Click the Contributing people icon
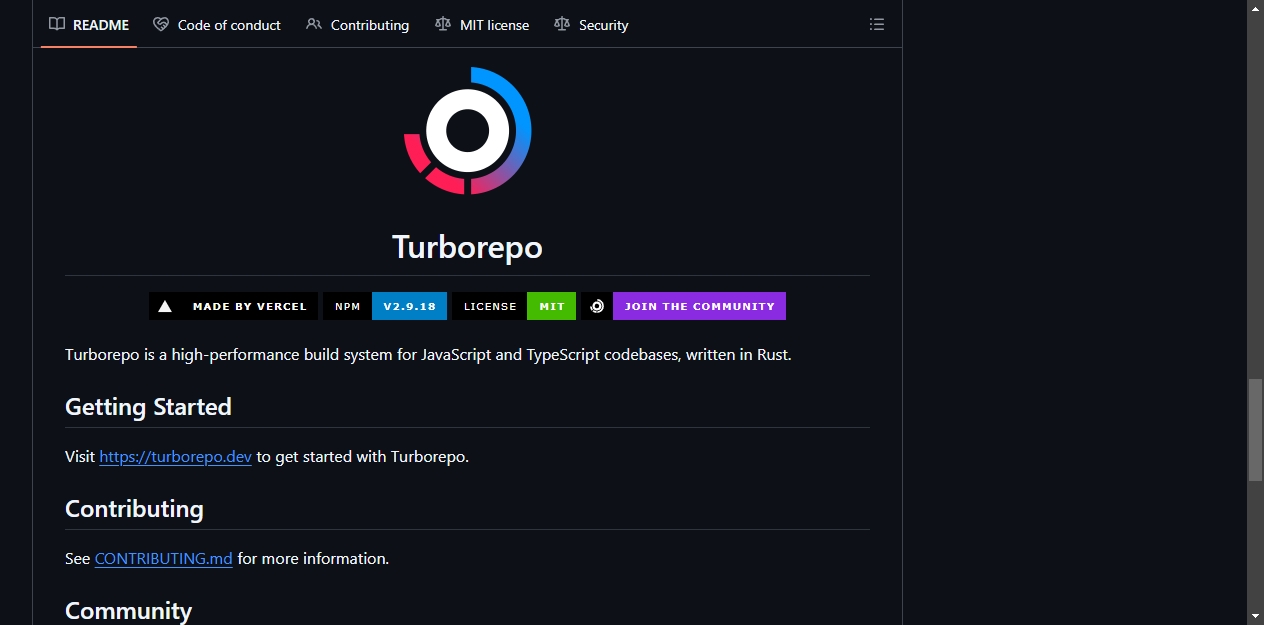Viewport: 1264px width, 625px height. [x=314, y=25]
